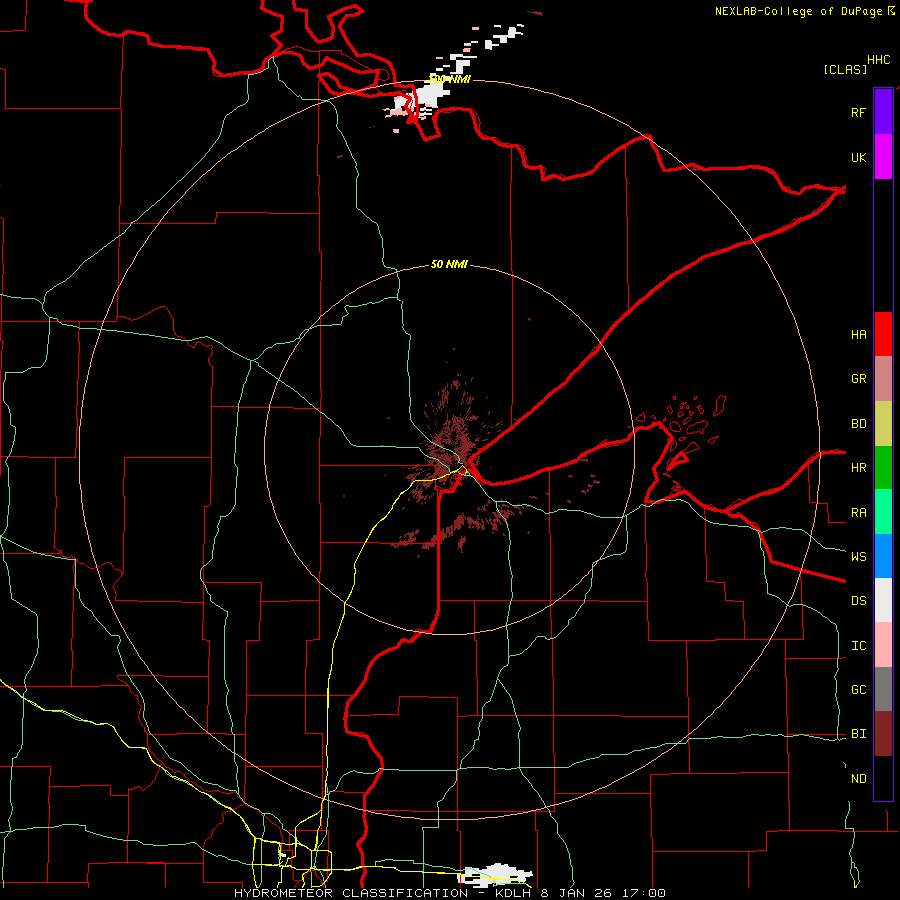
Task: Select the BD yellow legend block
Action: point(883,424)
